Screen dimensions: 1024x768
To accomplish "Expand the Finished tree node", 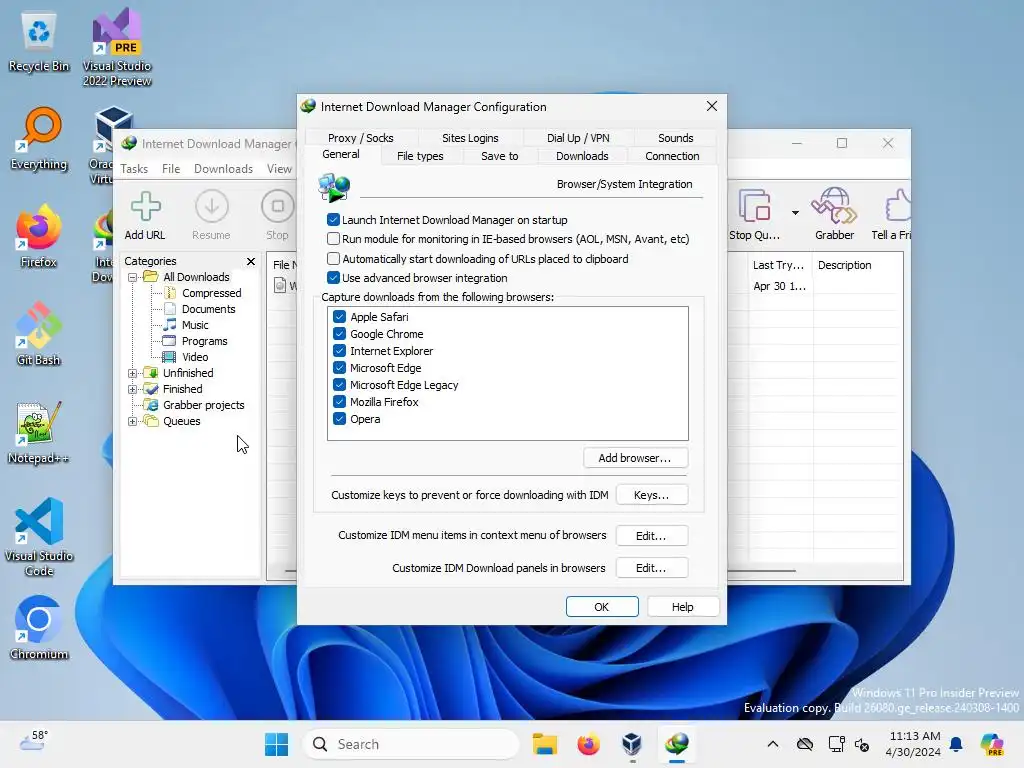I will coord(133,389).
